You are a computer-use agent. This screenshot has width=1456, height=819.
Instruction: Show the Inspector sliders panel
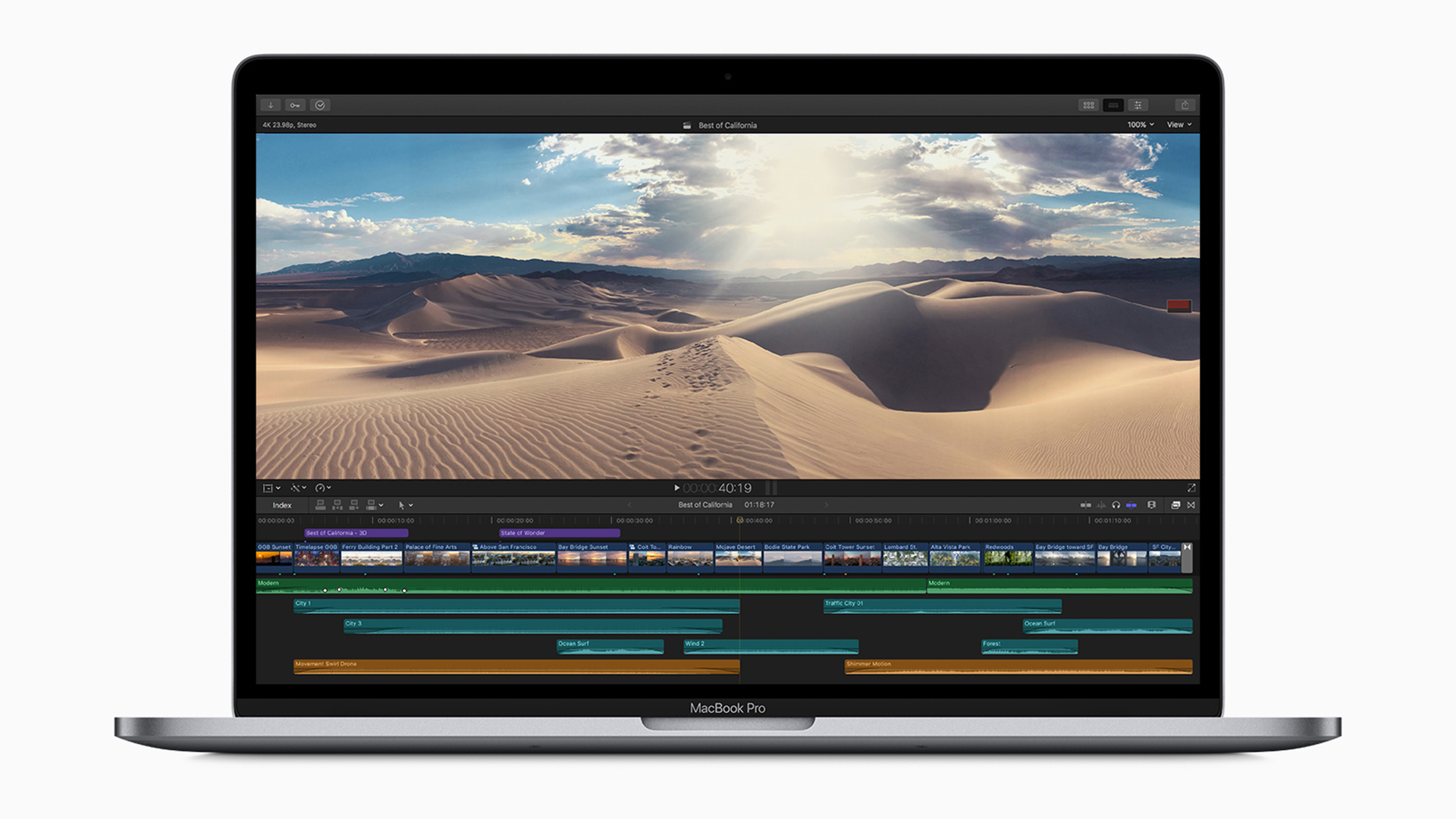click(x=1137, y=105)
